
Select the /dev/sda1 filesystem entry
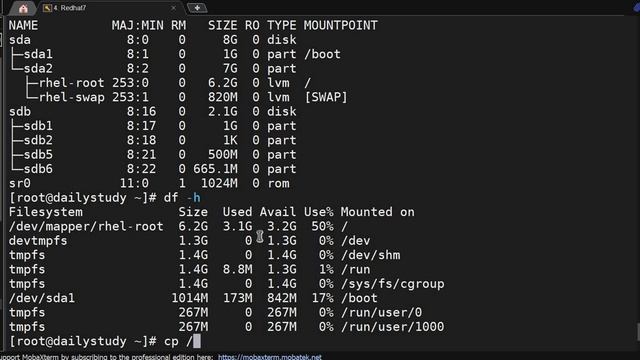pos(42,298)
